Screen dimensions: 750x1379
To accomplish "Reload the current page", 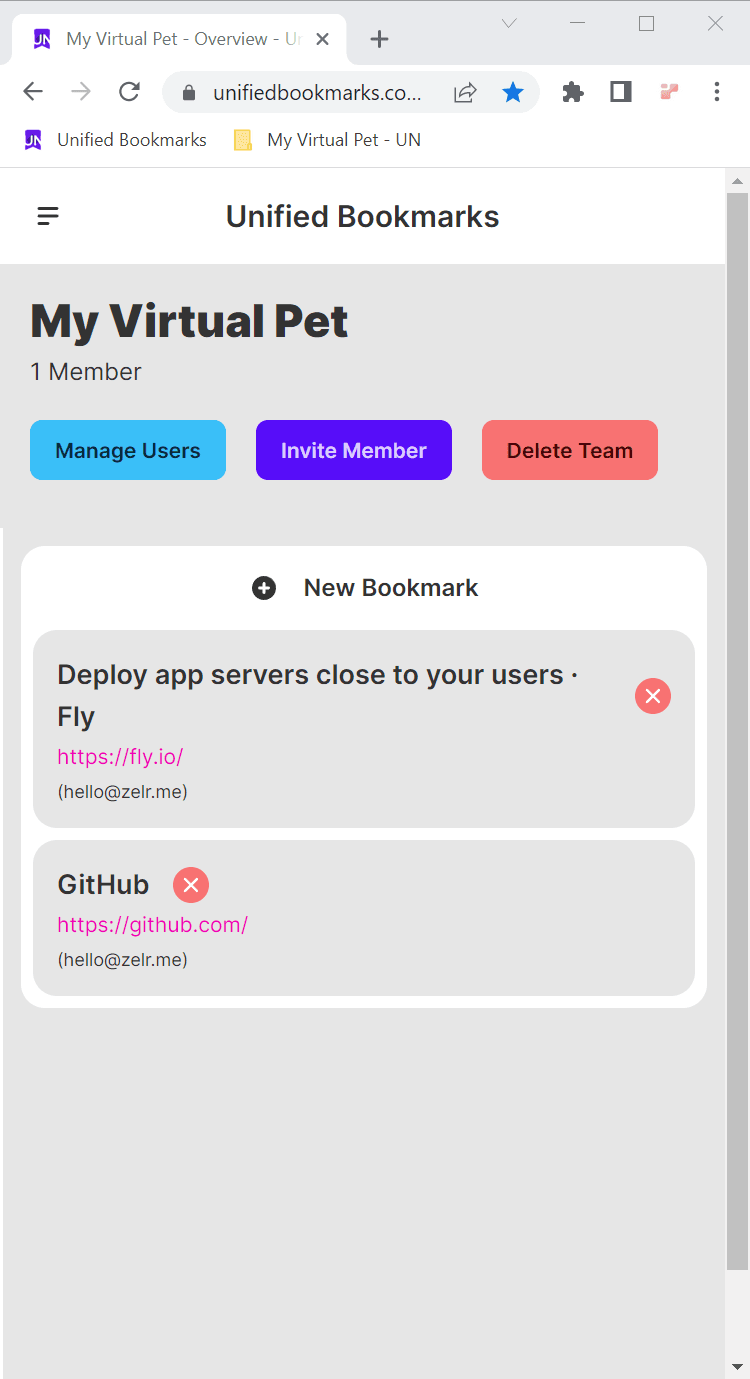I will tap(129, 93).
